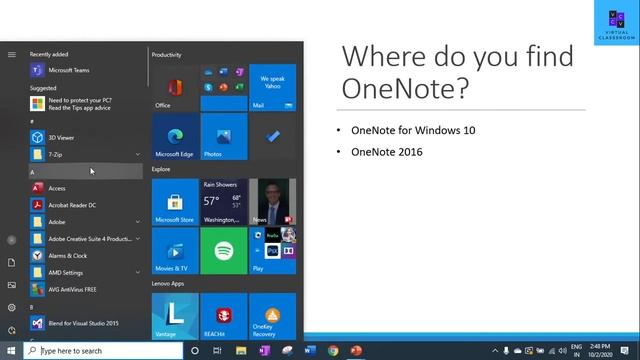Open the REACHit tile
640x360 pixels.
click(x=224, y=316)
